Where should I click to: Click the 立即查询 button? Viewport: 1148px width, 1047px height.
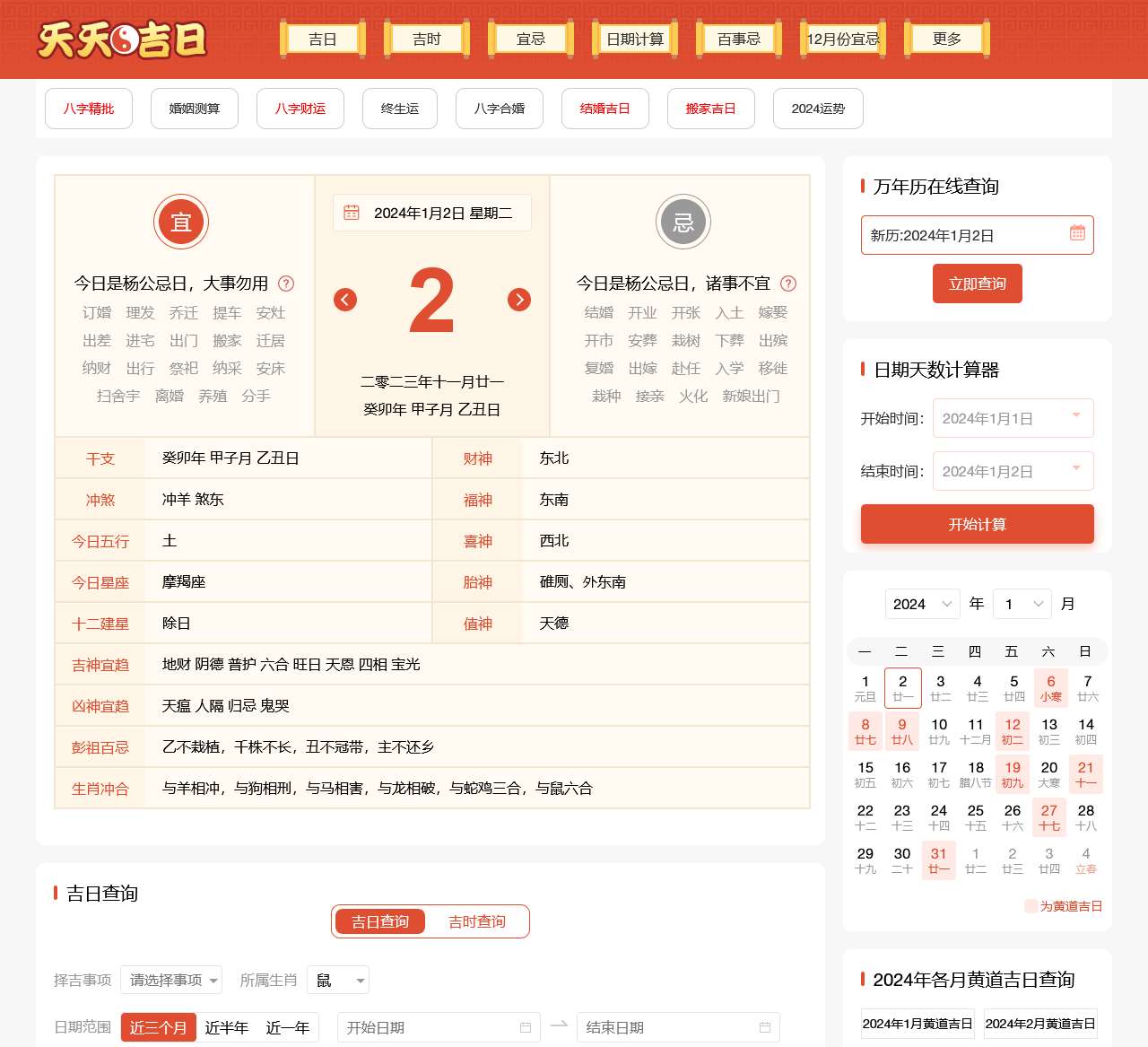(978, 284)
